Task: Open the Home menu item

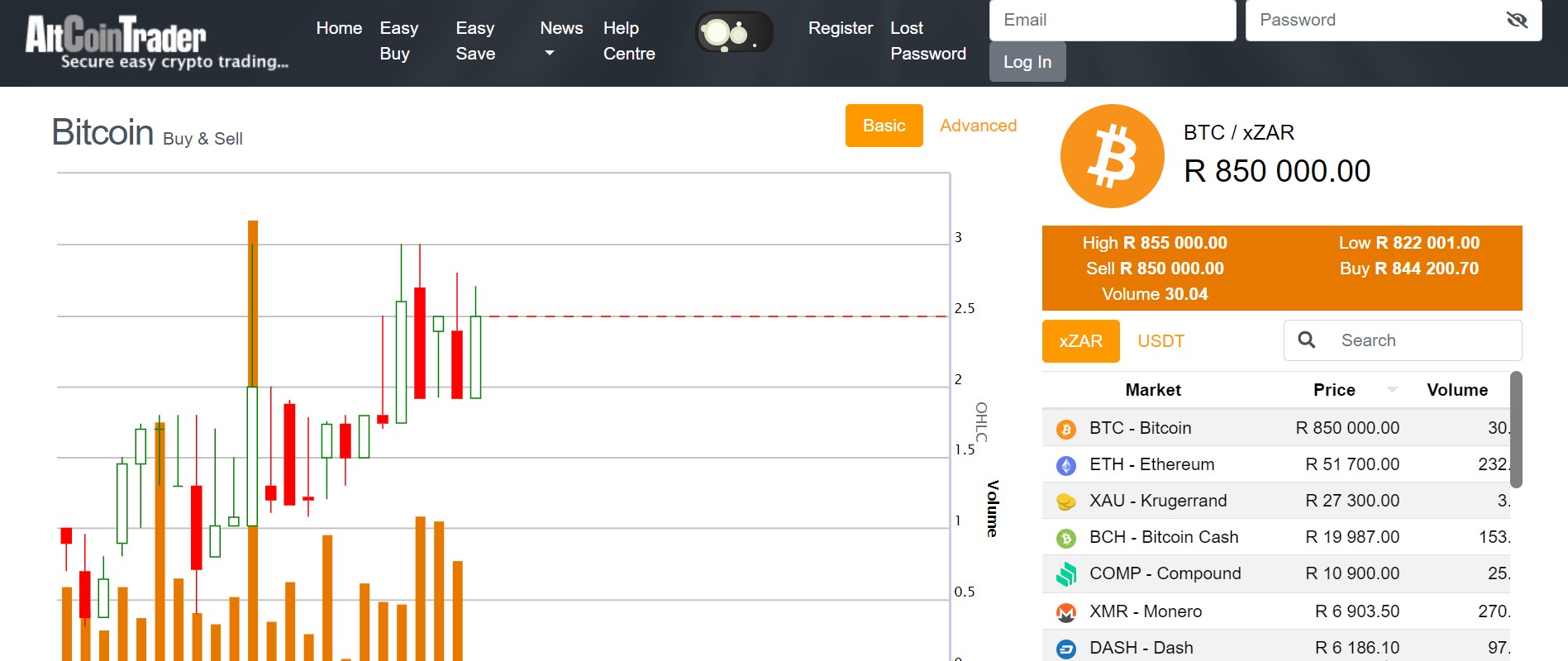Action: click(x=339, y=28)
